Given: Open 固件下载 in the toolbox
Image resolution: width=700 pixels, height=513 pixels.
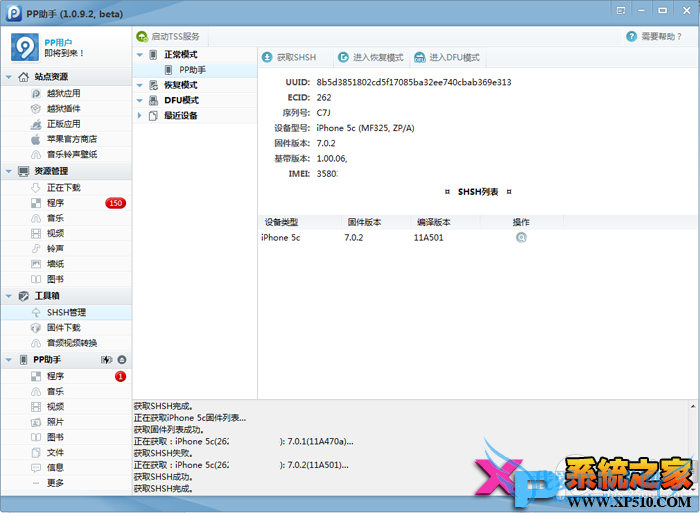Looking at the screenshot, I should pos(63,327).
